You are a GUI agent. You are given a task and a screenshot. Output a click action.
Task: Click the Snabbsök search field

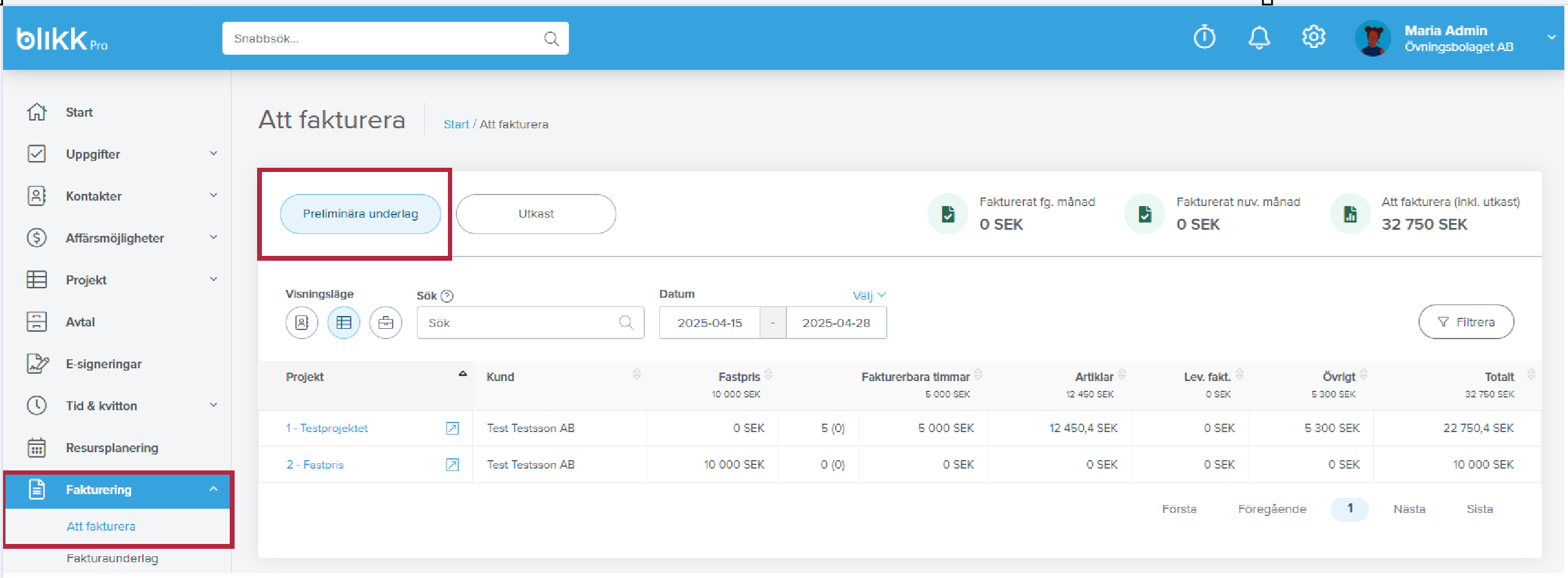(396, 38)
